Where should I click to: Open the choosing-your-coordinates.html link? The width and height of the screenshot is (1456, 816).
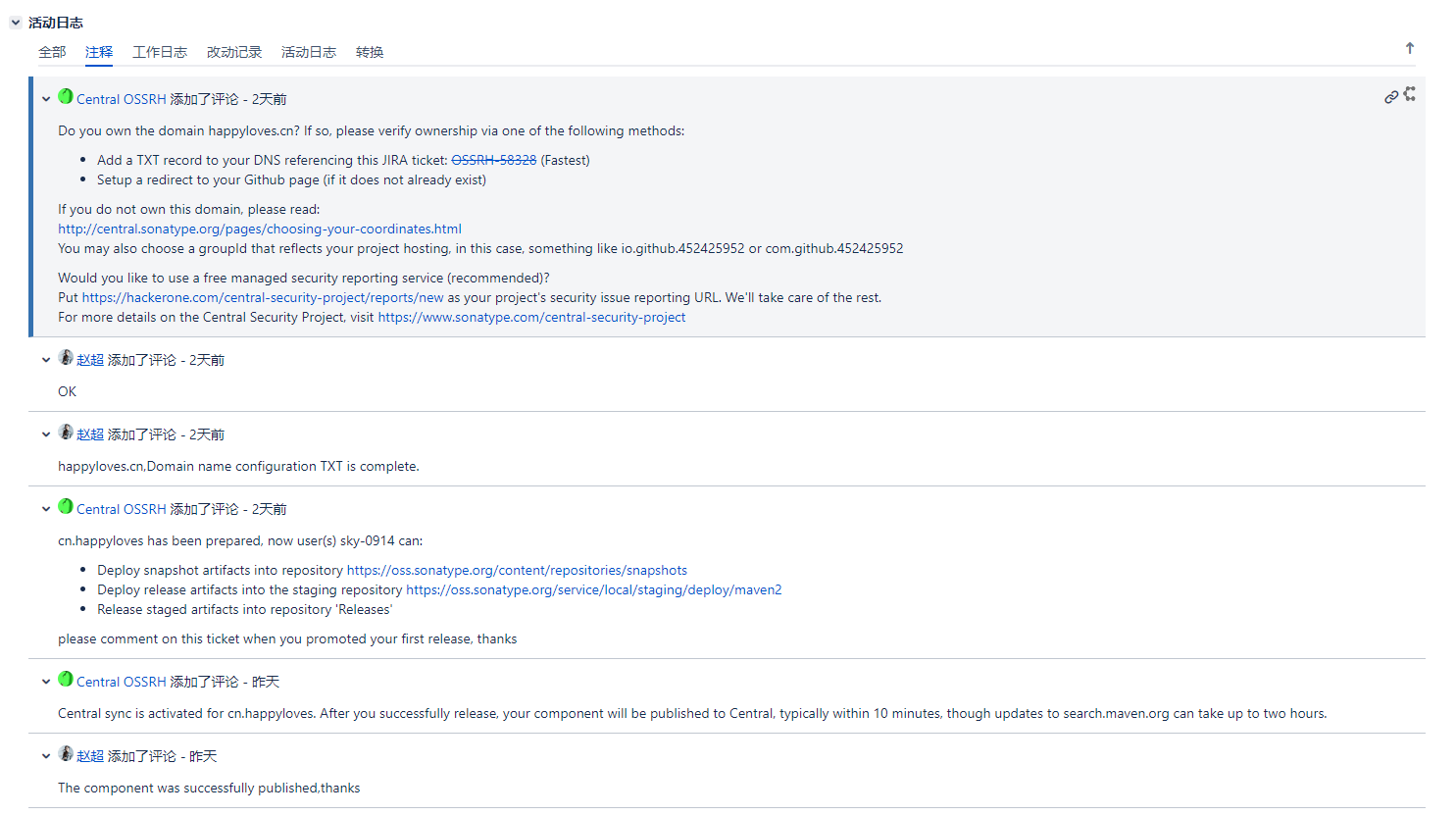(x=260, y=229)
